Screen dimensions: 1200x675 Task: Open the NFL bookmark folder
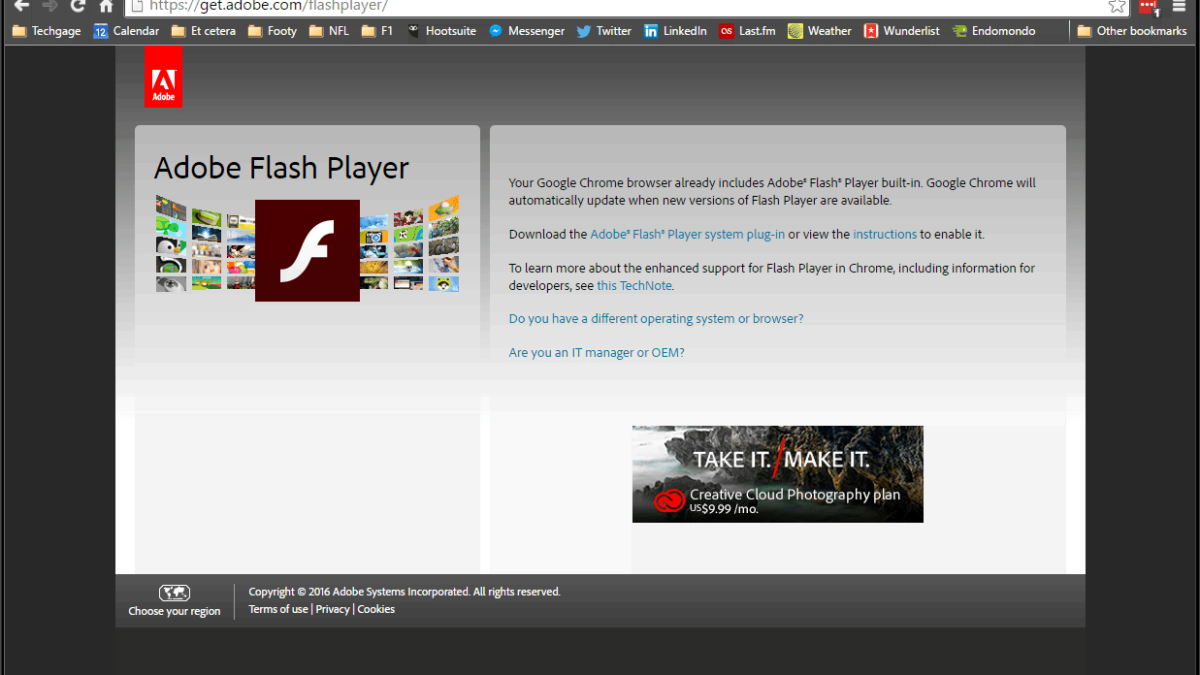pos(329,31)
